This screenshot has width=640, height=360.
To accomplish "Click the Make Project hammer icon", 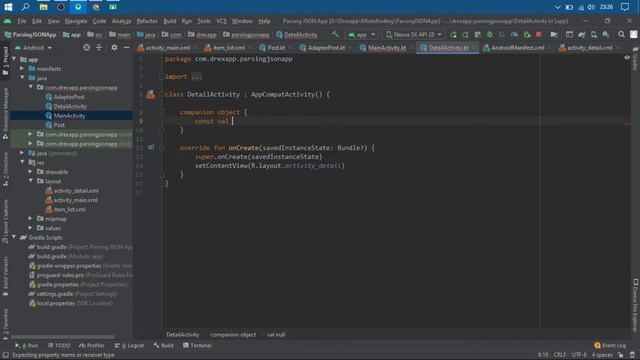I will pos(335,35).
